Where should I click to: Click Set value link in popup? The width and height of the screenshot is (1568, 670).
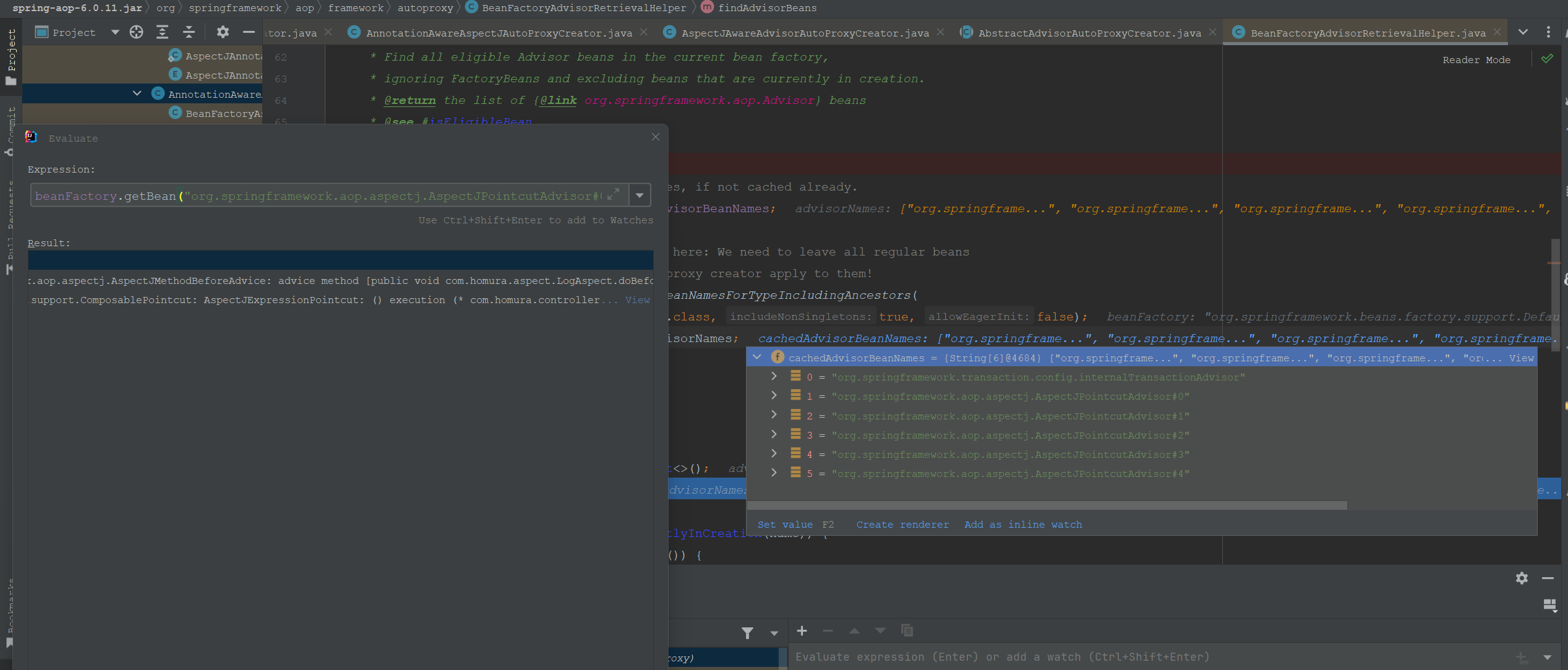(x=784, y=525)
